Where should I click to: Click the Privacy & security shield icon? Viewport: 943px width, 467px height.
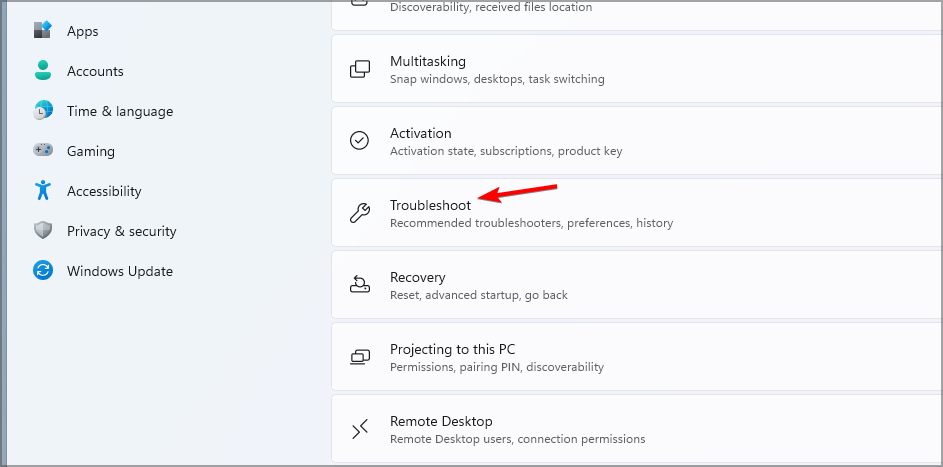(42, 231)
